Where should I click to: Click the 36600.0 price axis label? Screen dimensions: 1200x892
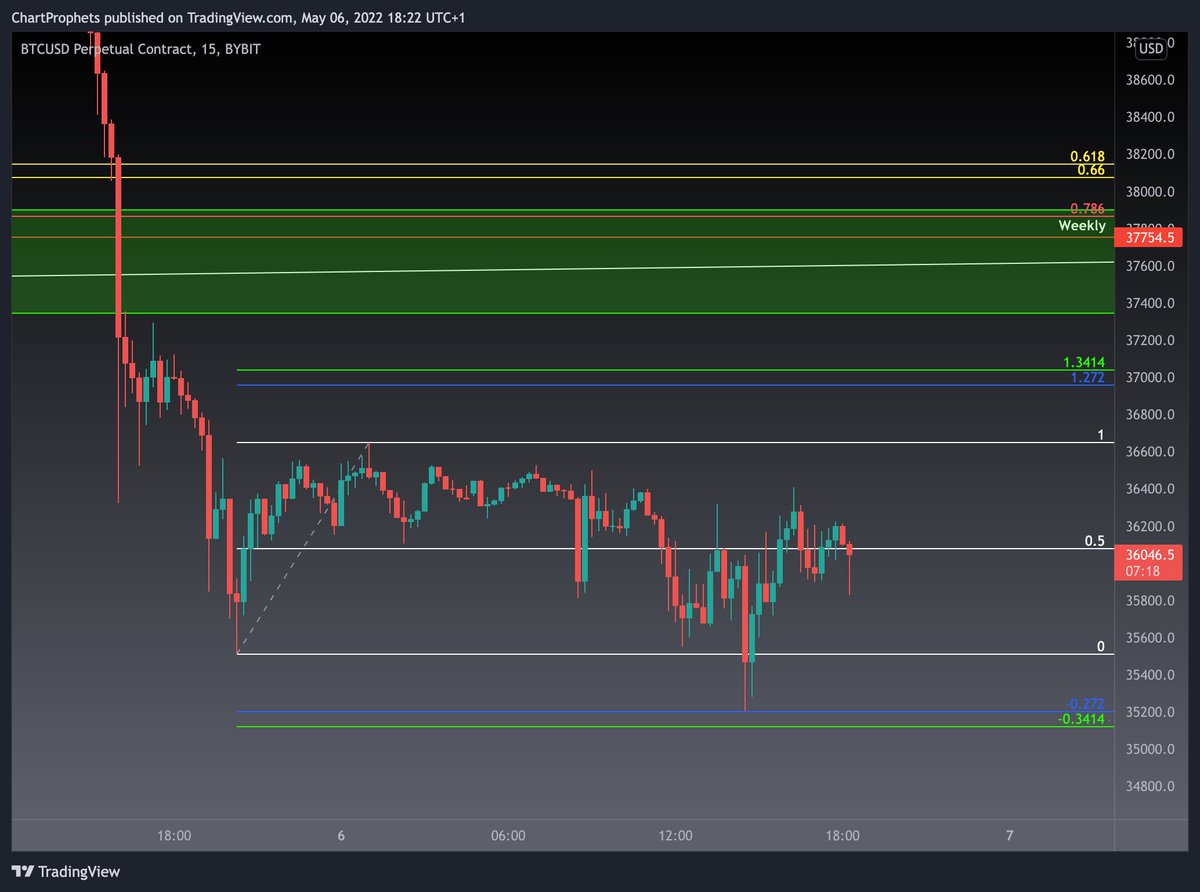(x=1149, y=452)
